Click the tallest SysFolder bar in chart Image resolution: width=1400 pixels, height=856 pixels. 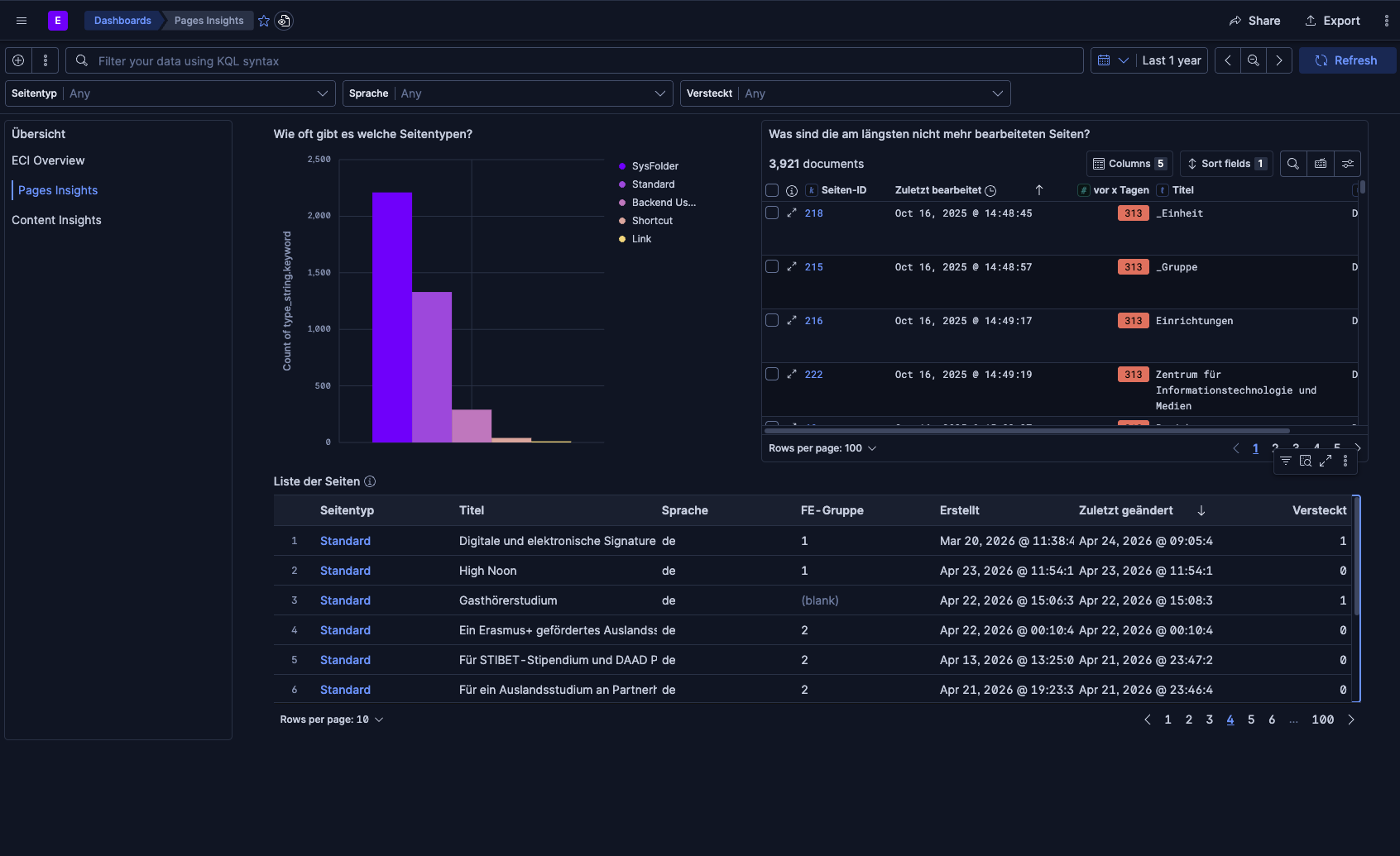392,318
